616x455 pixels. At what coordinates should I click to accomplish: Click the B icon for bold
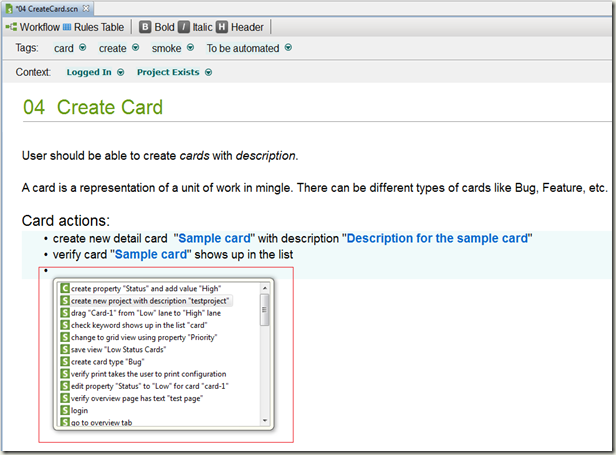[145, 27]
